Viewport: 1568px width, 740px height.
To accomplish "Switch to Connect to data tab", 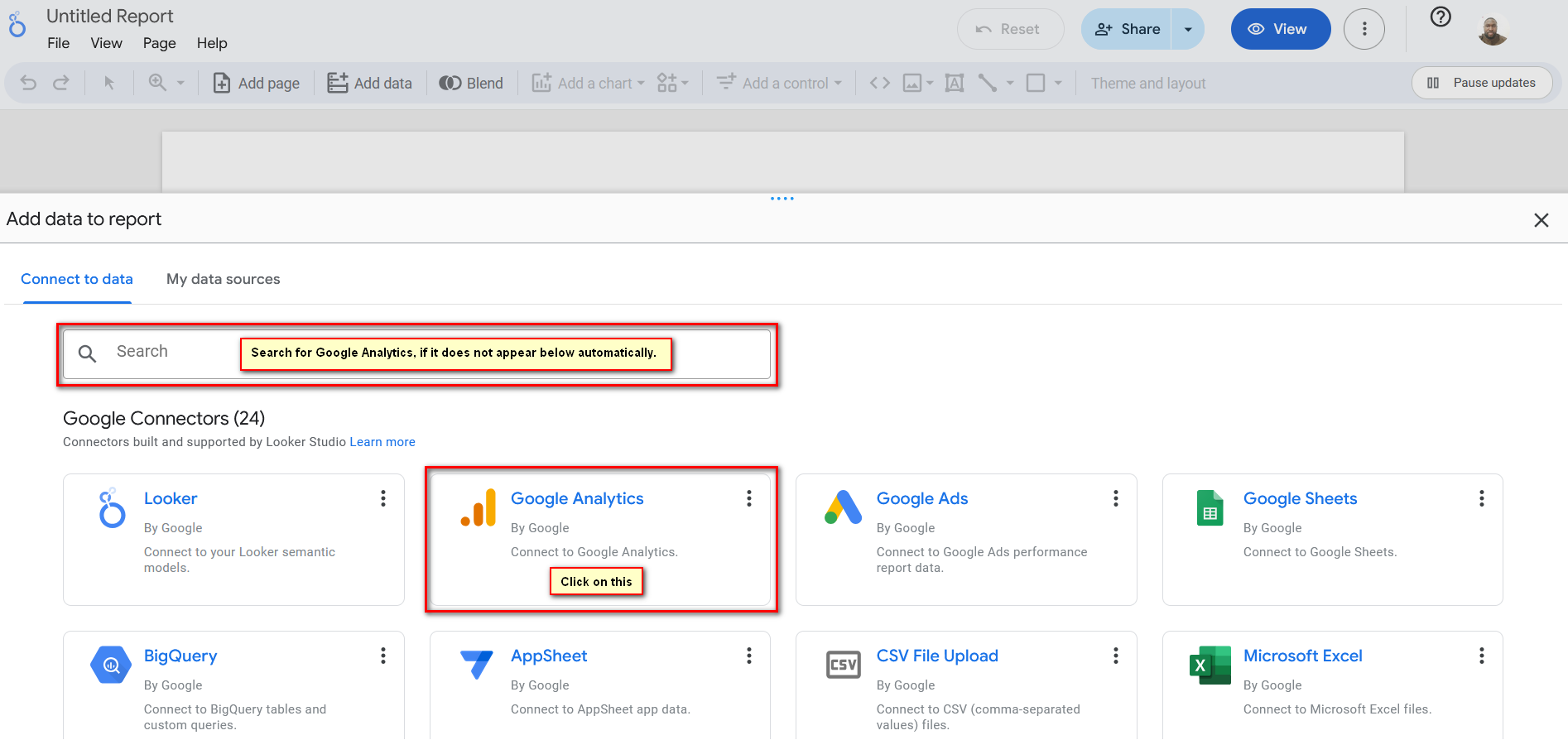I will 77,279.
